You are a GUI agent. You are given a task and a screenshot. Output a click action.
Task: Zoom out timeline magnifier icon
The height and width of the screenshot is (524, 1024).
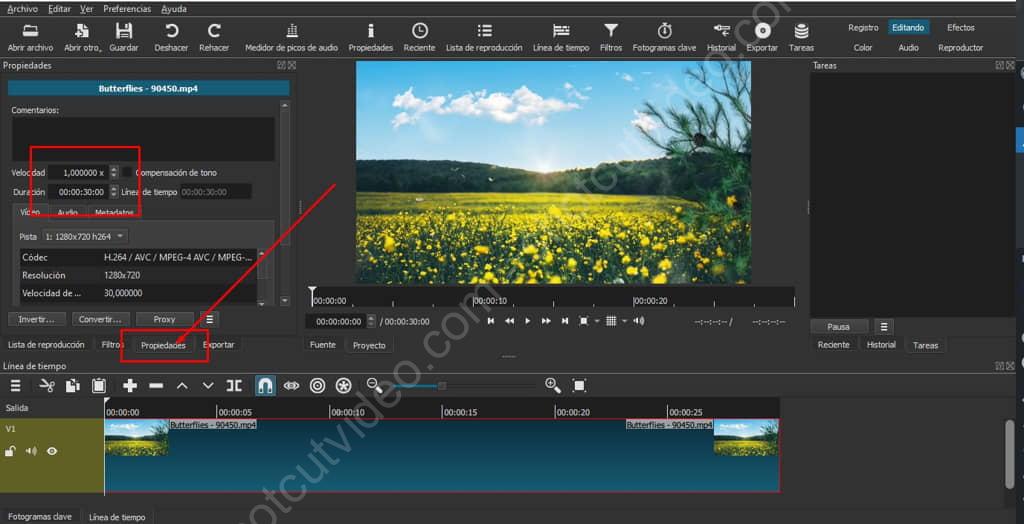pyautogui.click(x=375, y=385)
